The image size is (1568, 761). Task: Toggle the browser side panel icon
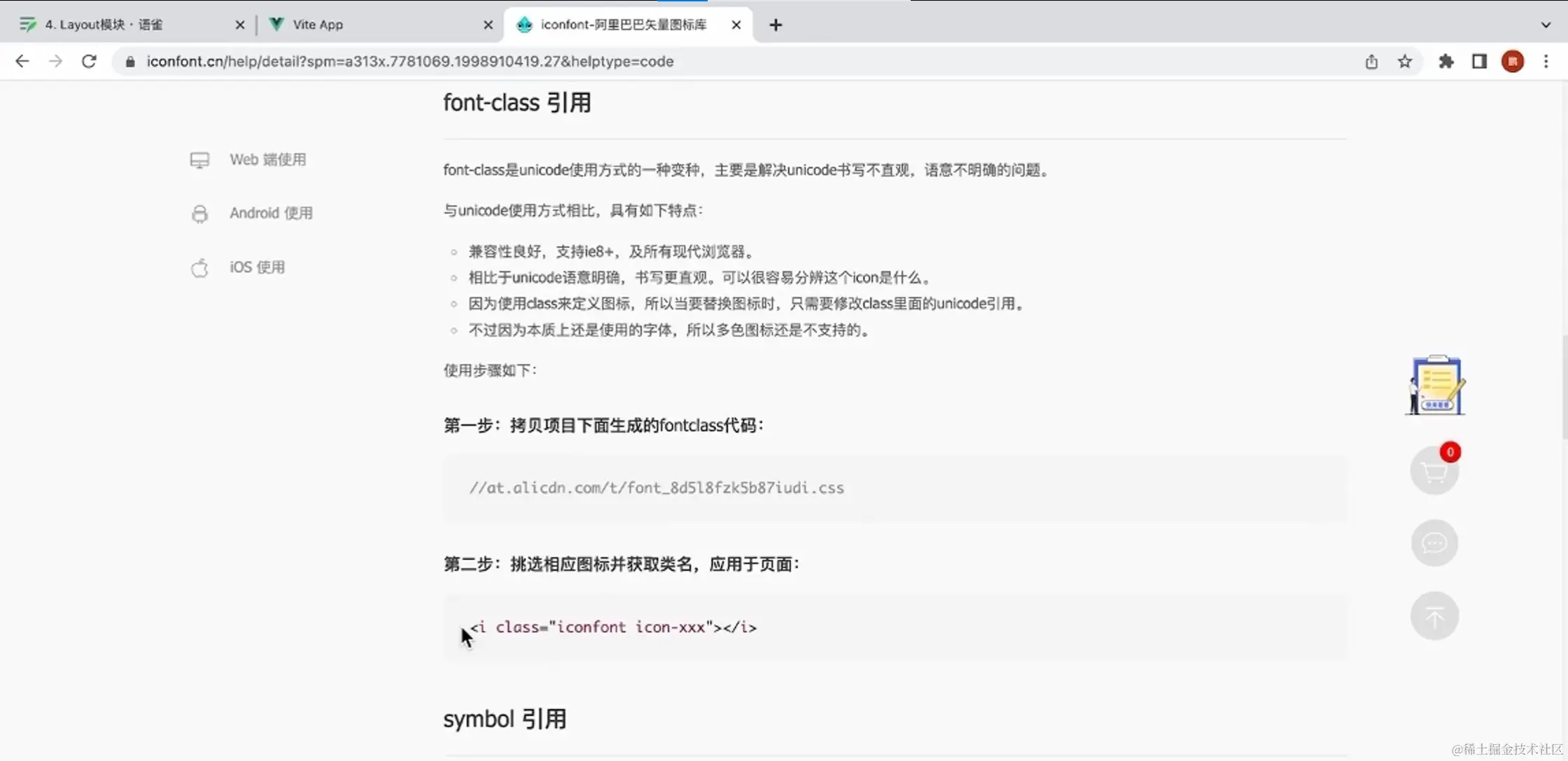[1479, 62]
